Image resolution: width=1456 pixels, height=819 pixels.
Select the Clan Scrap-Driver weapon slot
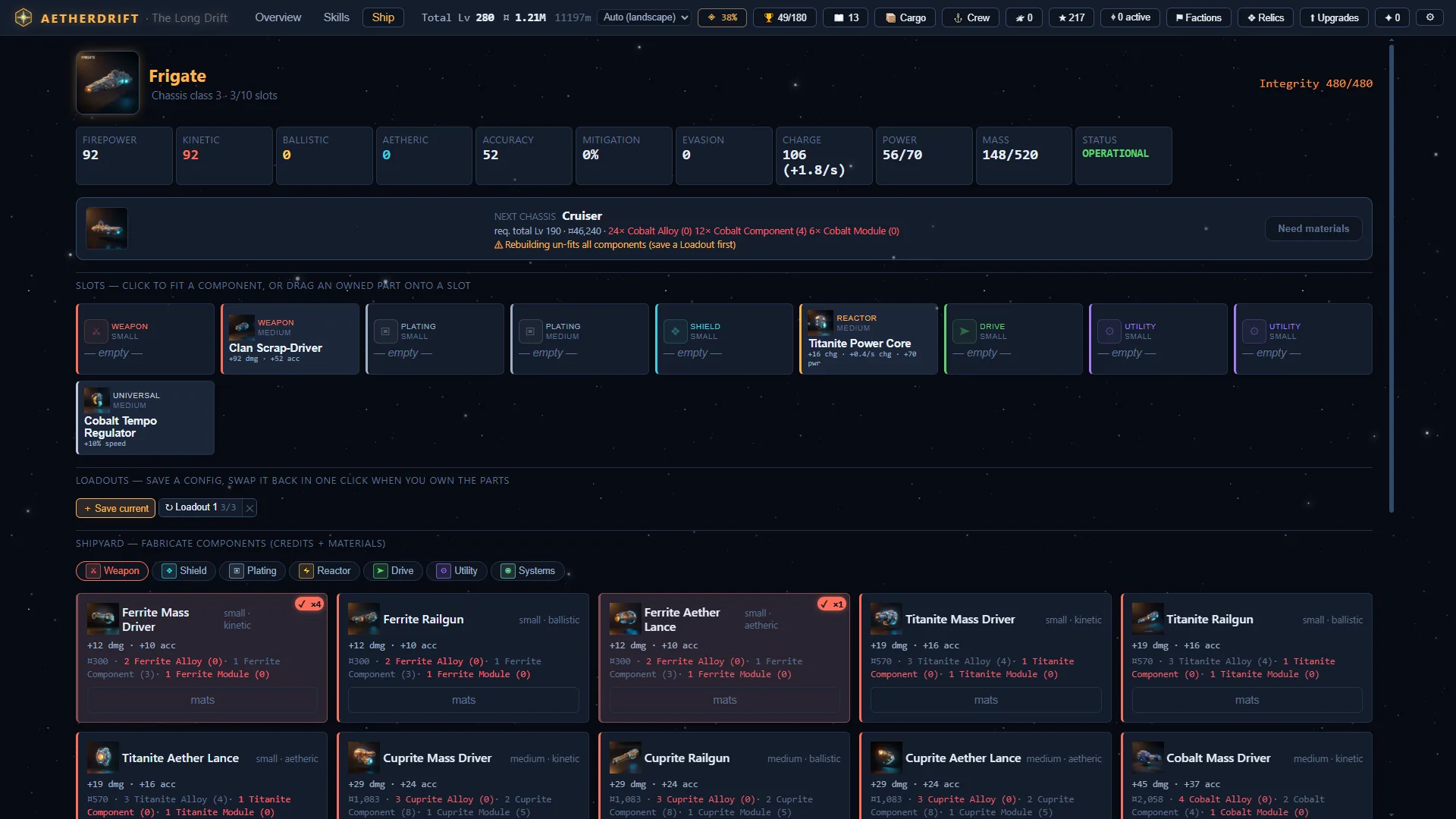point(290,339)
